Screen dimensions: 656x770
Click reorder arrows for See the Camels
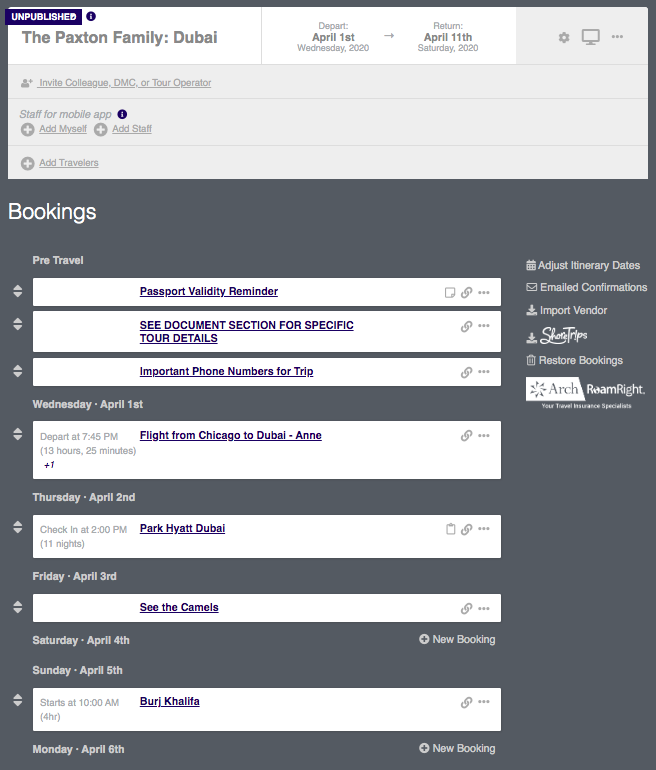18,607
